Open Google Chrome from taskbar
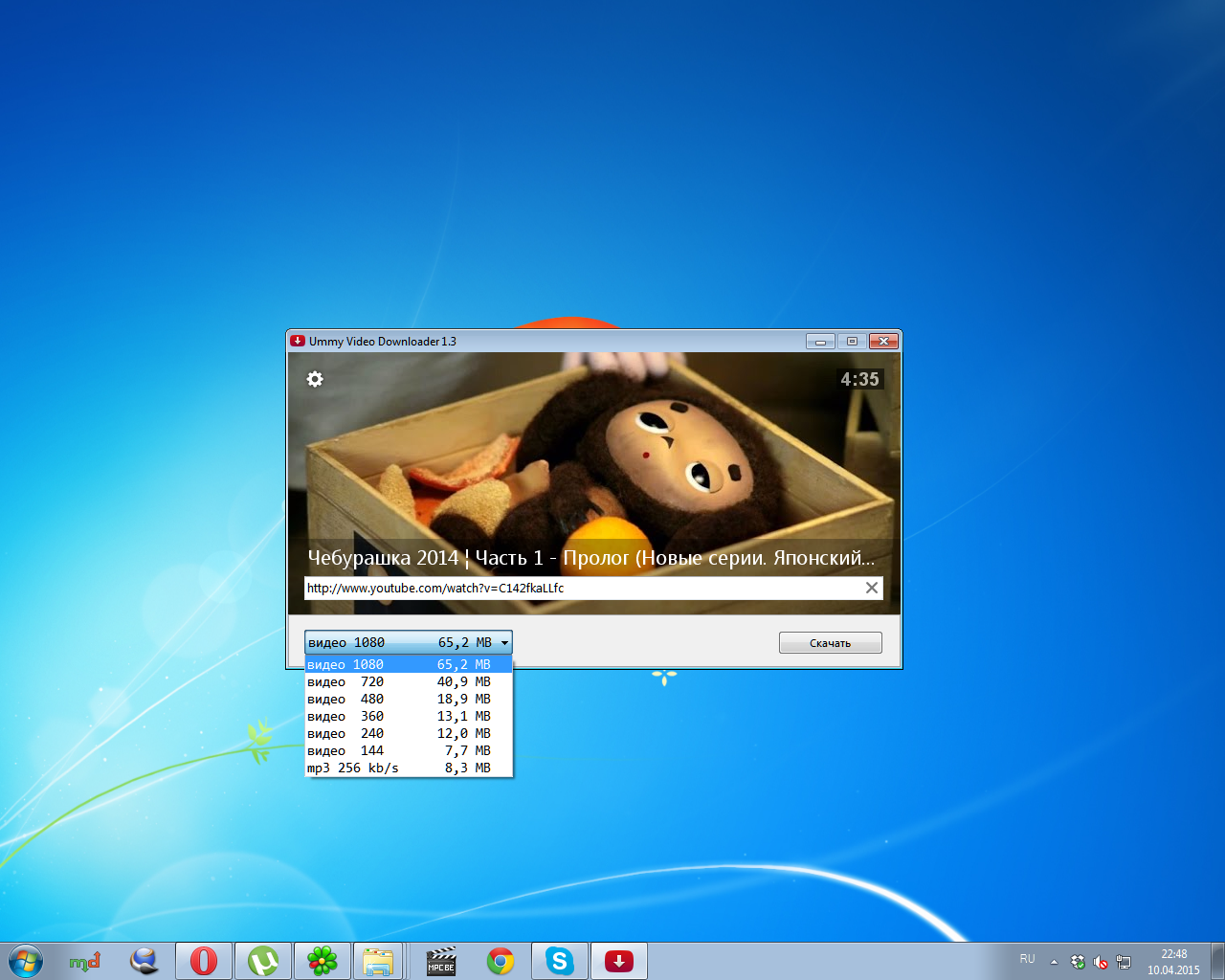Screen dimensions: 1225x980 pos(501,961)
